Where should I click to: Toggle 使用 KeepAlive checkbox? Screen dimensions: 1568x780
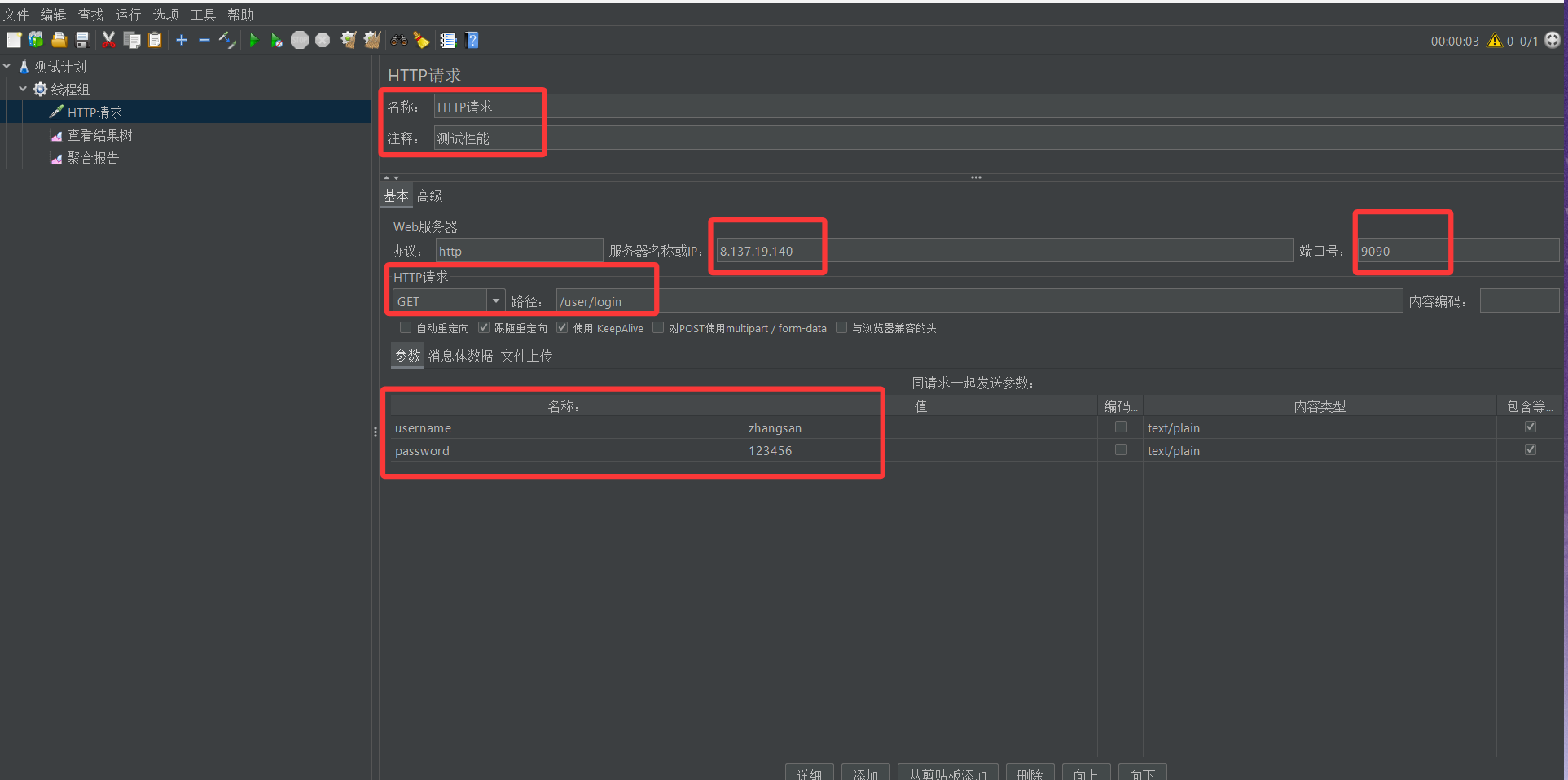pos(562,327)
